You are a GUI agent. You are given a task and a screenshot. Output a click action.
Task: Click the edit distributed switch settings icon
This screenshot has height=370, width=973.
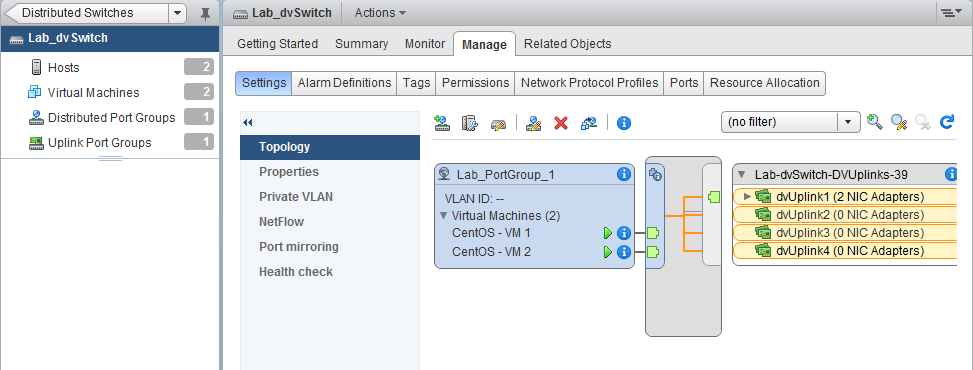pyautogui.click(x=498, y=124)
